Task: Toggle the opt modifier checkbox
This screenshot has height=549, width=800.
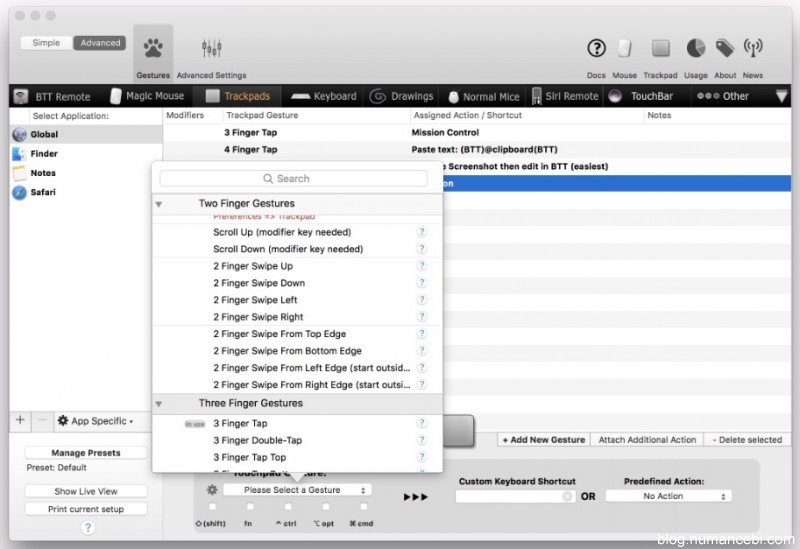Action: [x=326, y=507]
